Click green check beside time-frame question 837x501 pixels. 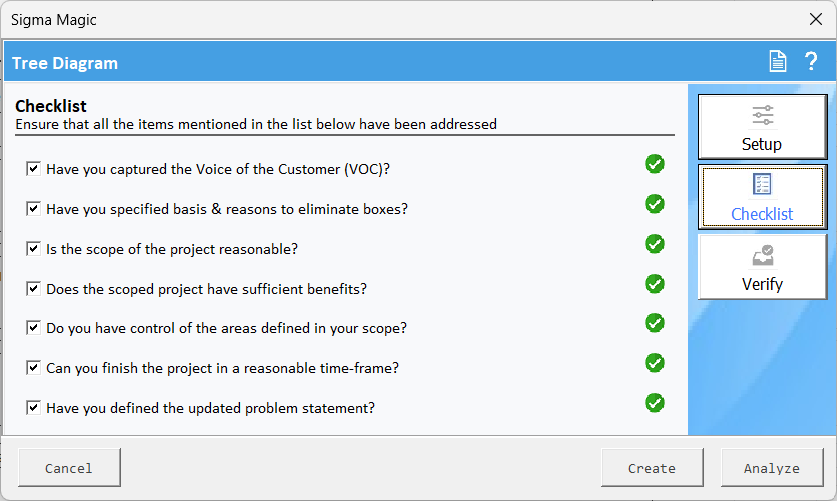click(654, 363)
